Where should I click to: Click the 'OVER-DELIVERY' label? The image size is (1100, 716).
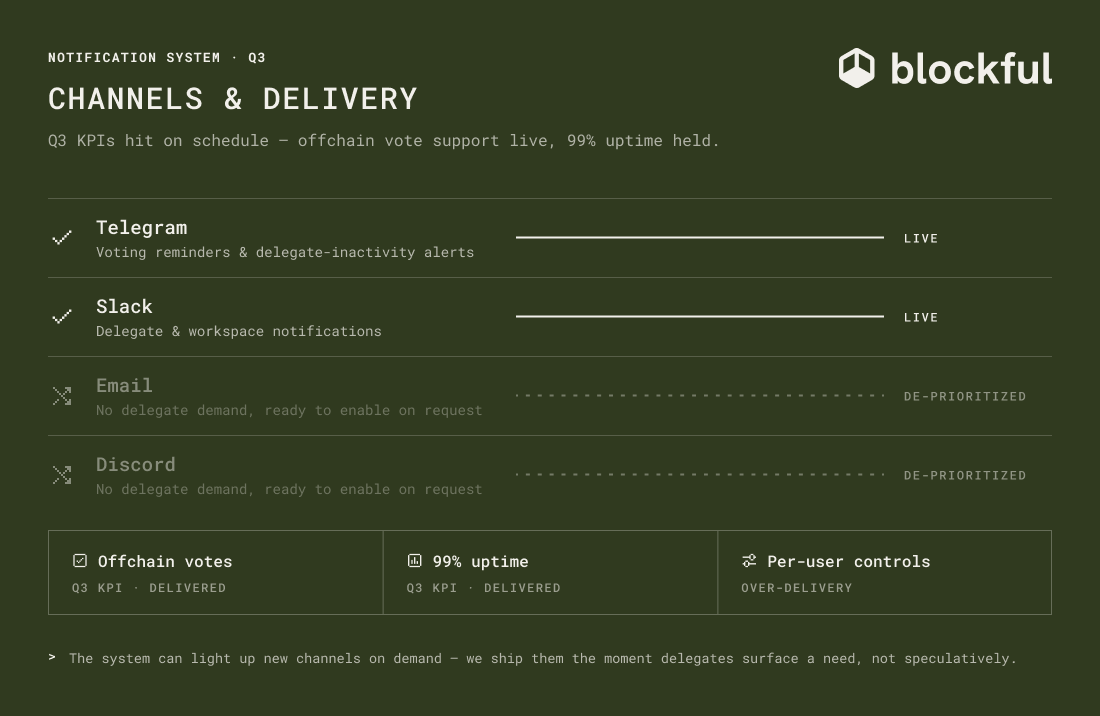coord(797,588)
